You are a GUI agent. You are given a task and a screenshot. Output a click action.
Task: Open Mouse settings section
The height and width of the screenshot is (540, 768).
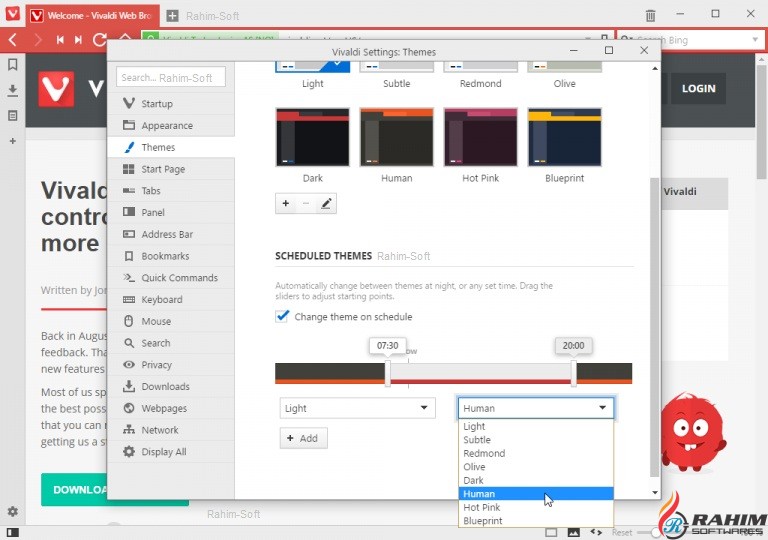coord(171,321)
